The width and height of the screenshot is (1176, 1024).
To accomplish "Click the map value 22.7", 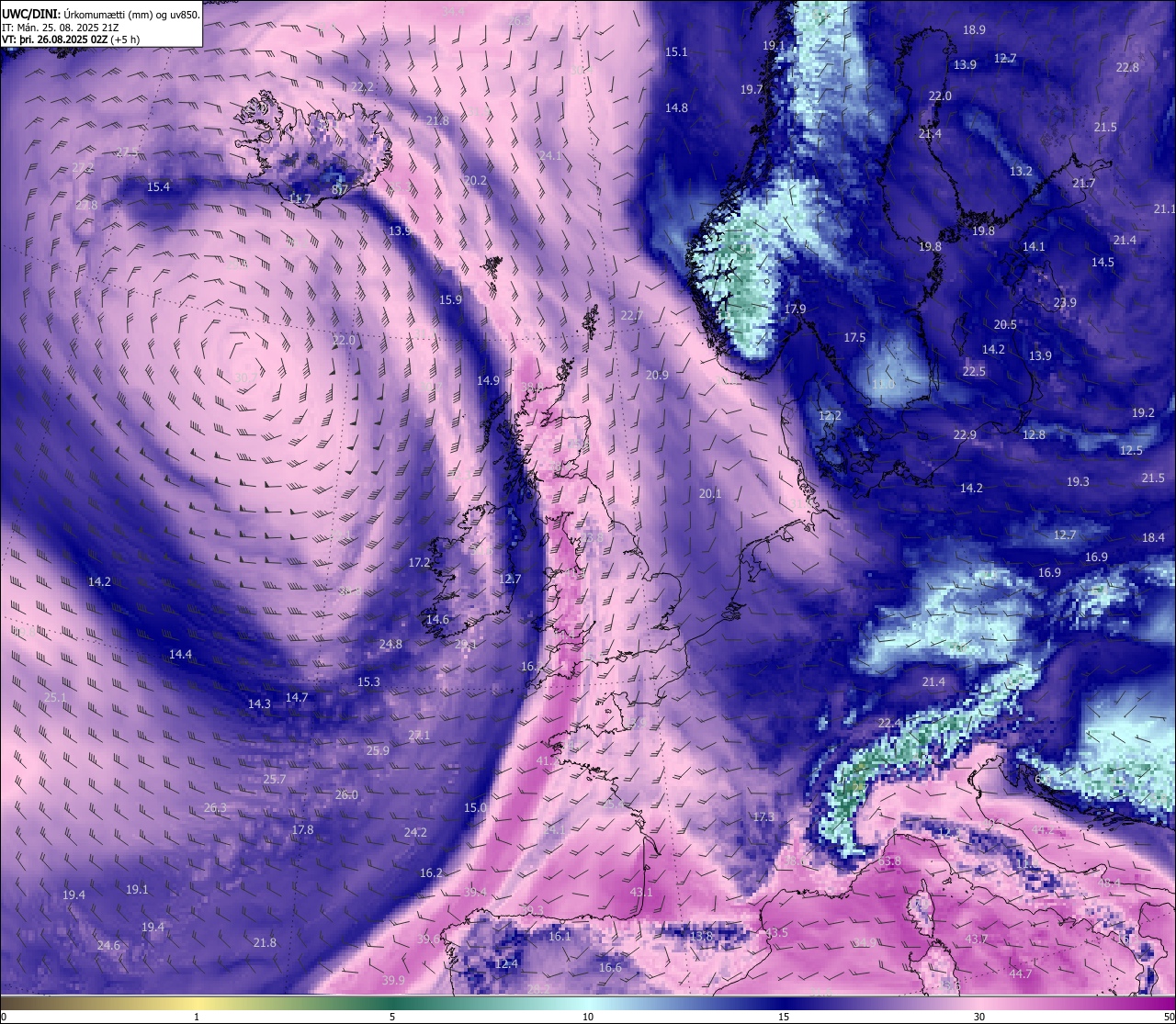I will (x=631, y=316).
